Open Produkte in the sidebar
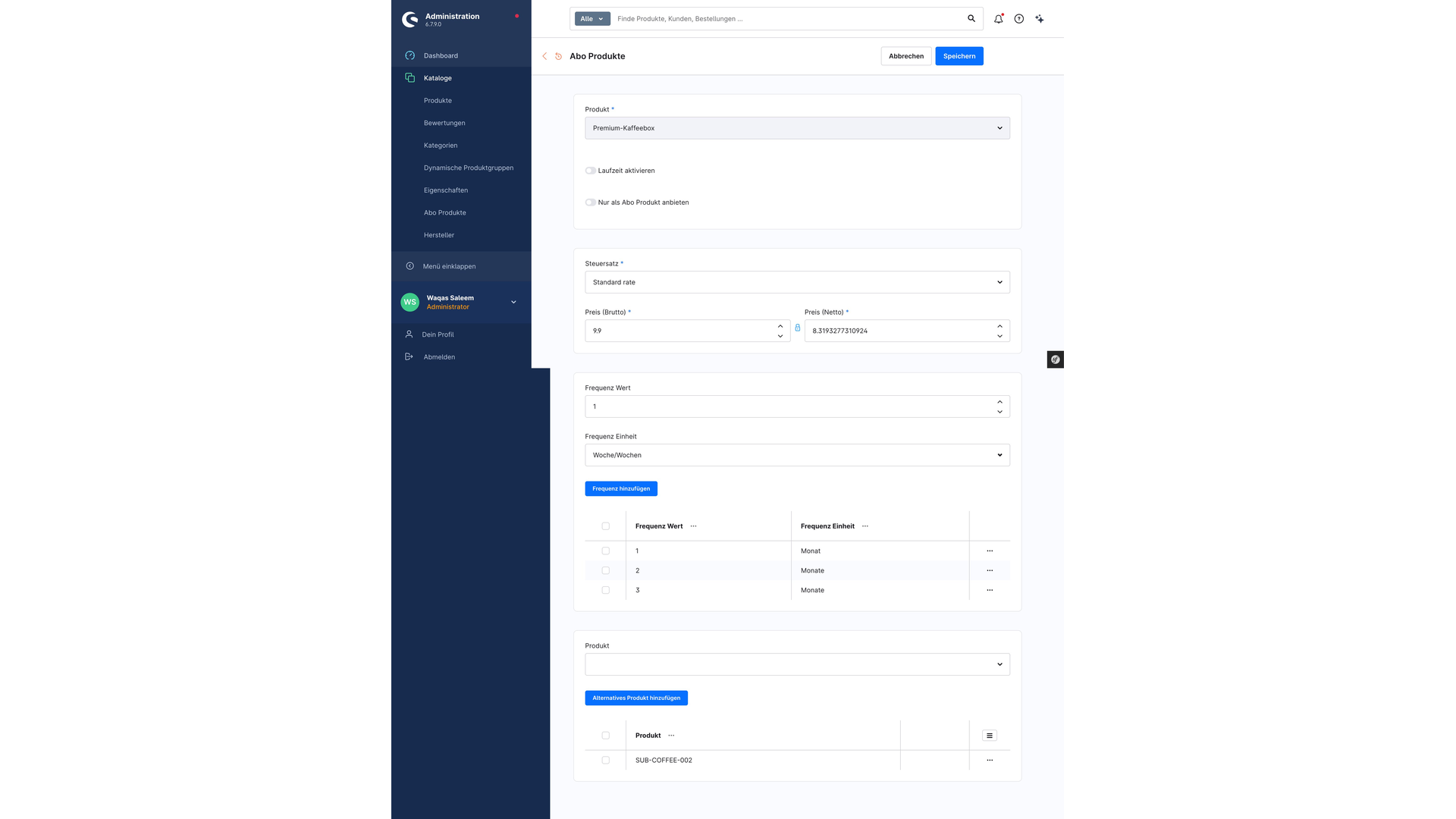Screen dimensions: 1456x819 (x=438, y=100)
